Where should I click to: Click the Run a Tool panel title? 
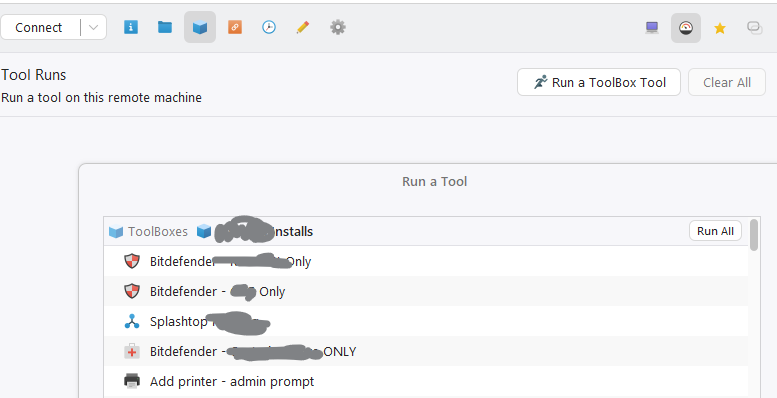(435, 181)
